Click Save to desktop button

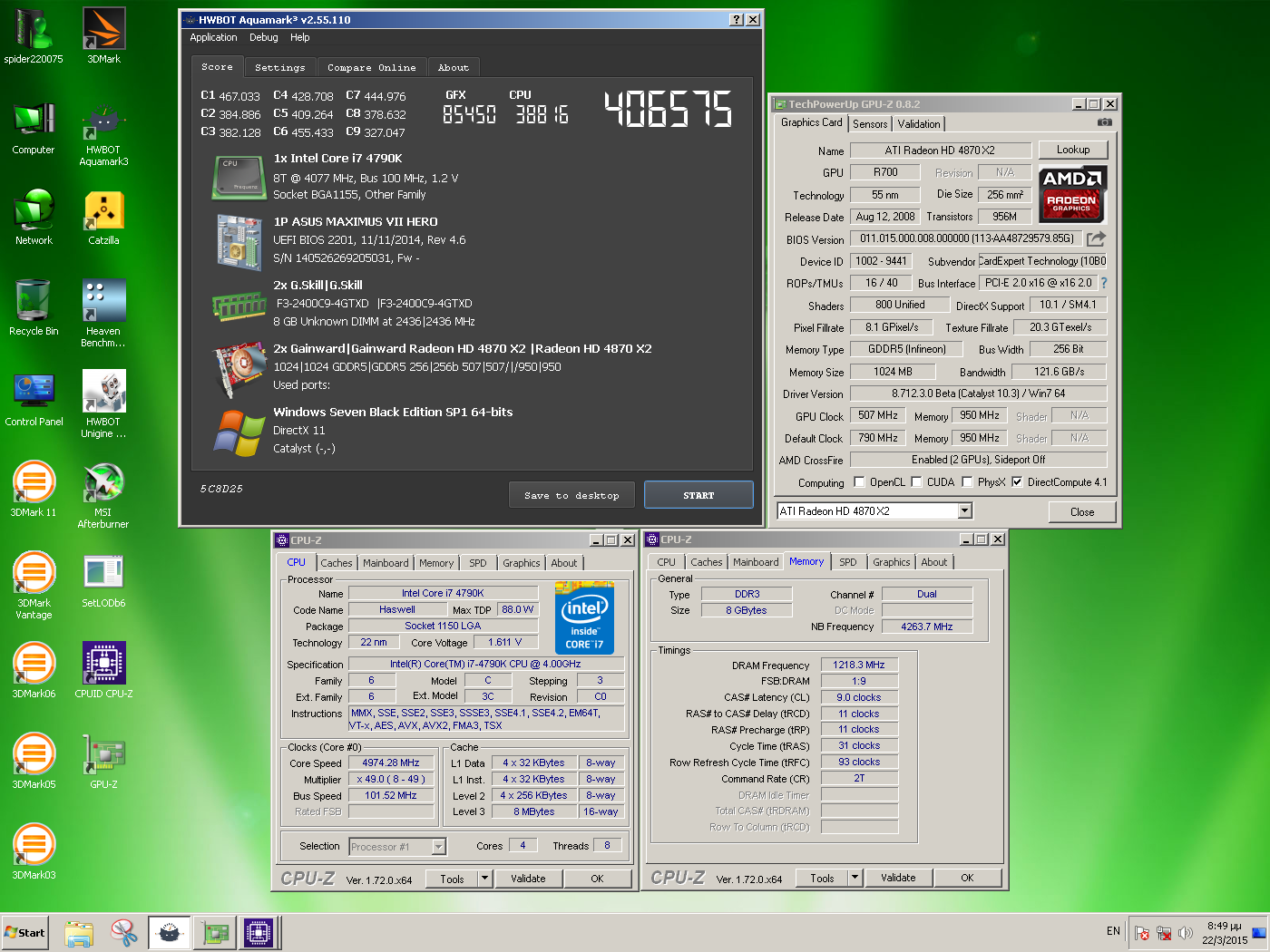click(572, 495)
